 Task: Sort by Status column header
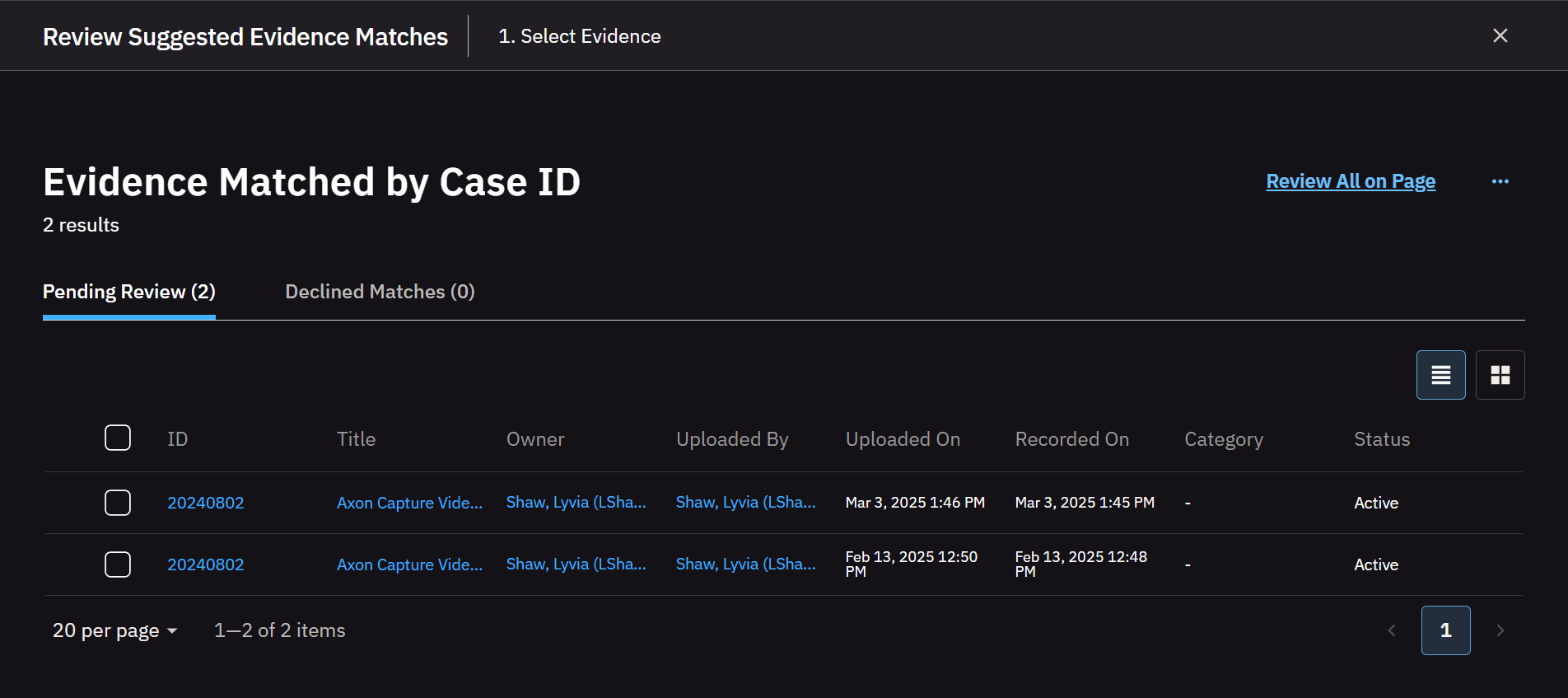click(x=1382, y=439)
